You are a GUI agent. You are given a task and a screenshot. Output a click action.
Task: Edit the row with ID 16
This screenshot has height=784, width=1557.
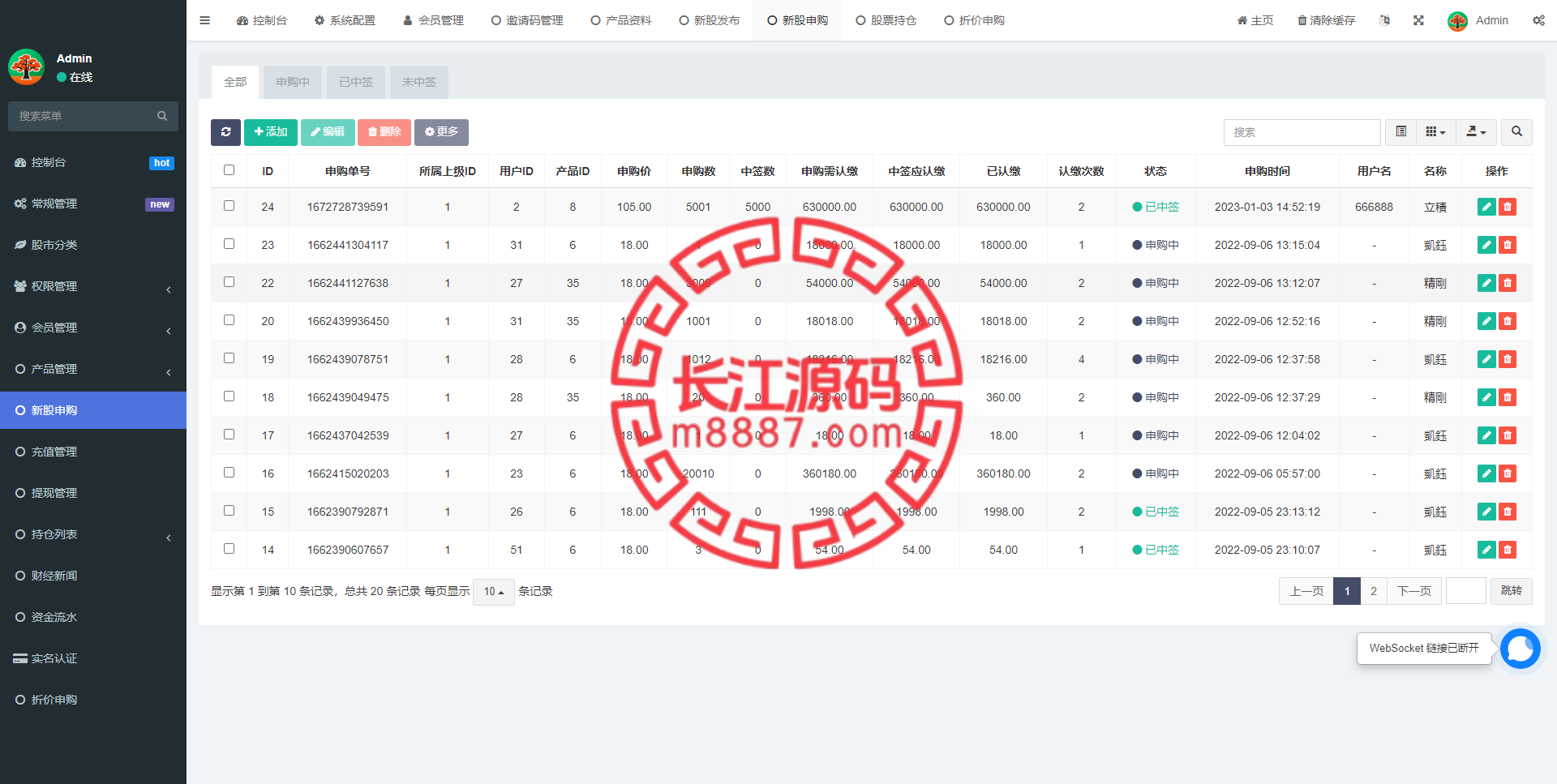[x=1486, y=473]
